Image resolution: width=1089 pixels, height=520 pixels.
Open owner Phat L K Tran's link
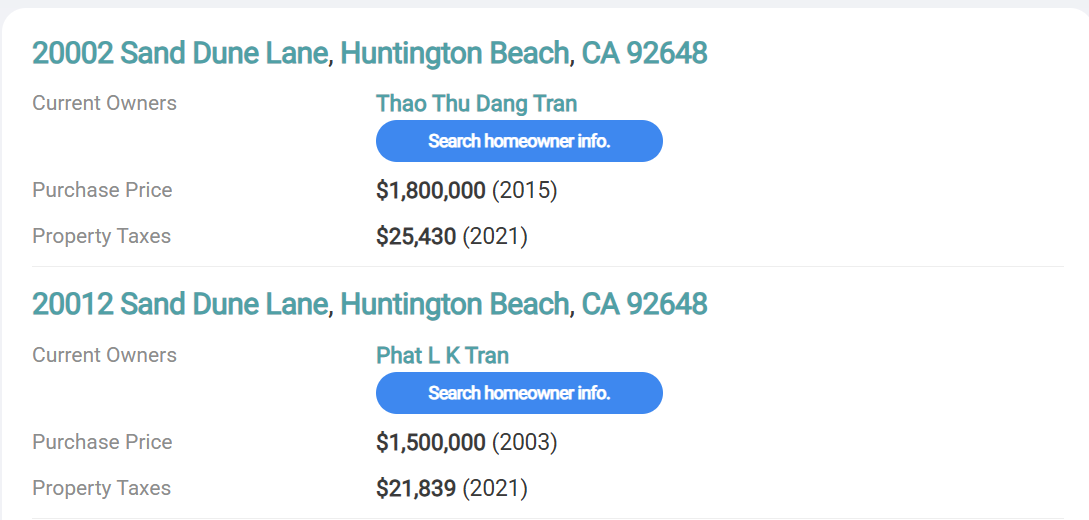click(442, 355)
